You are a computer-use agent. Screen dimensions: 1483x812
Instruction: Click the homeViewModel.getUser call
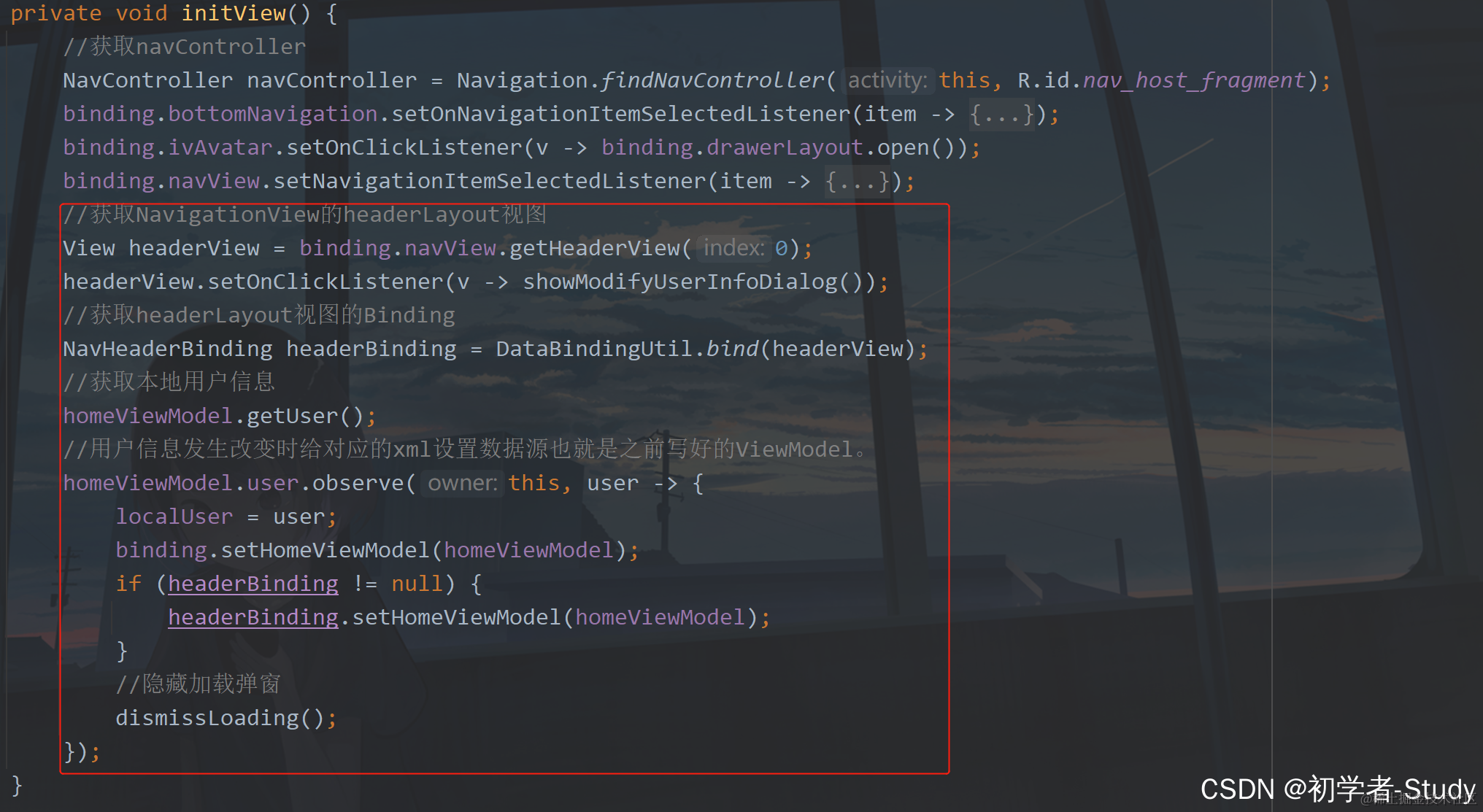pyautogui.click(x=292, y=417)
